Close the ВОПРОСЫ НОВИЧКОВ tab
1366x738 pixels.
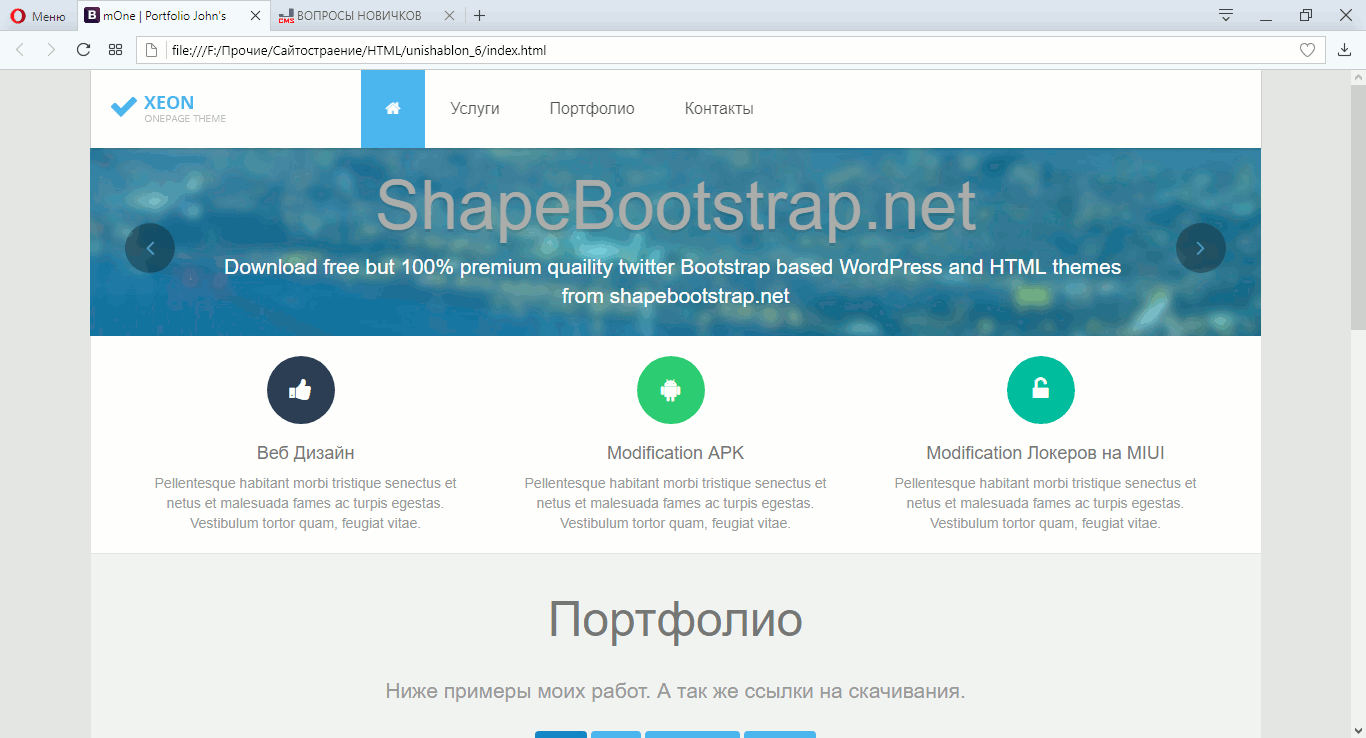coord(449,16)
